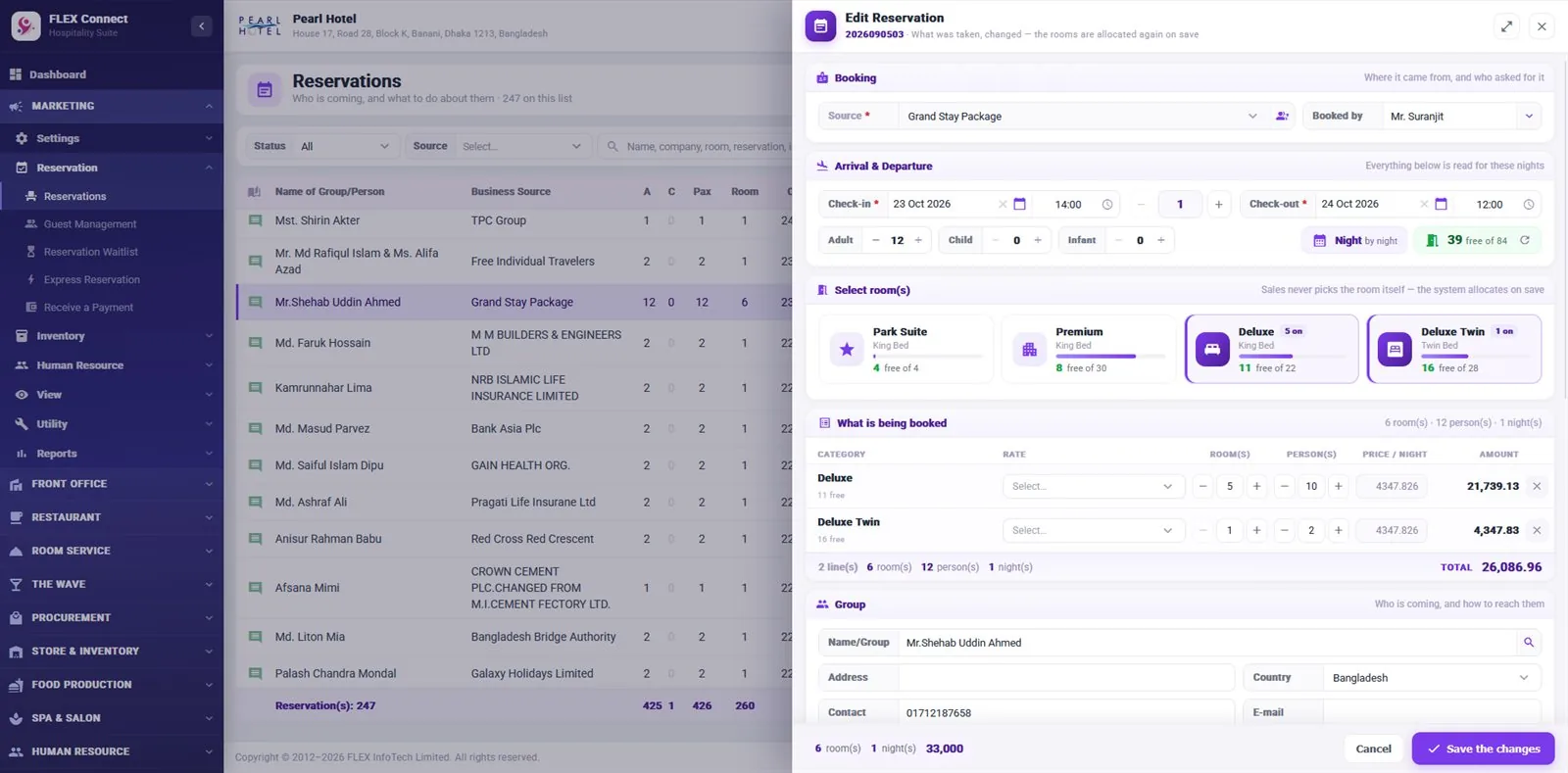Save the changes to the reservation

pos(1483,749)
